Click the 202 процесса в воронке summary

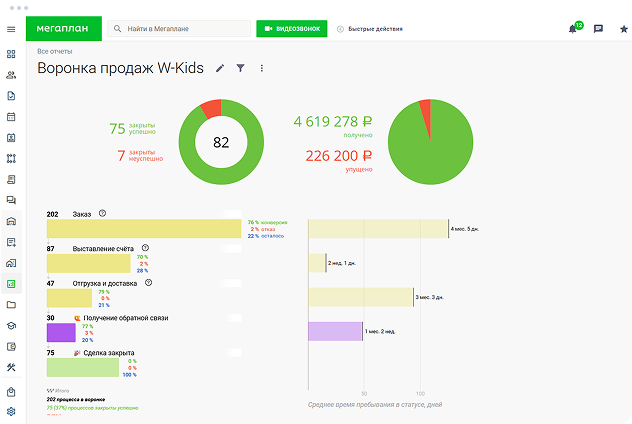pyautogui.click(x=76, y=399)
